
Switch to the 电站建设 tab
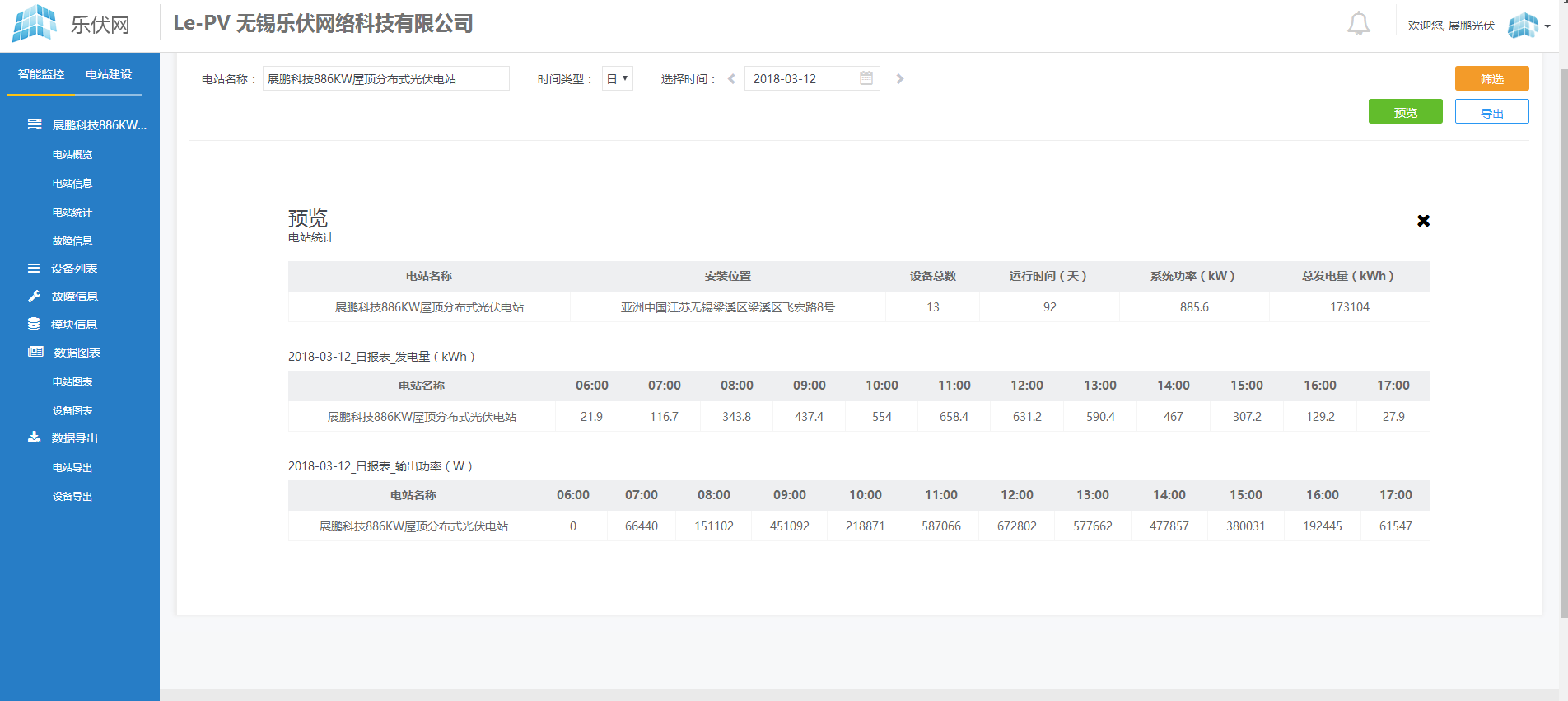[x=109, y=74]
